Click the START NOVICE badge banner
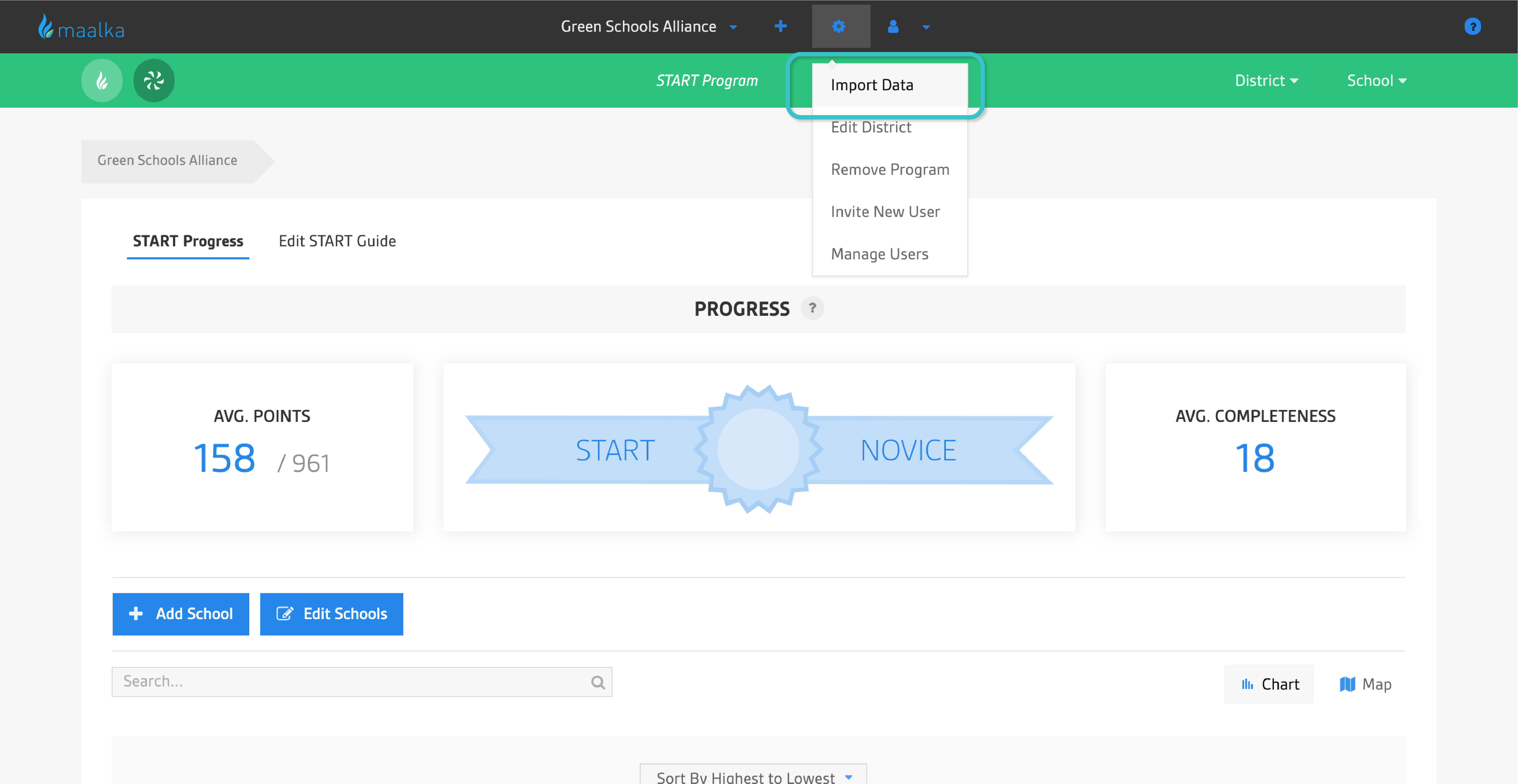The image size is (1518, 784). tap(759, 449)
